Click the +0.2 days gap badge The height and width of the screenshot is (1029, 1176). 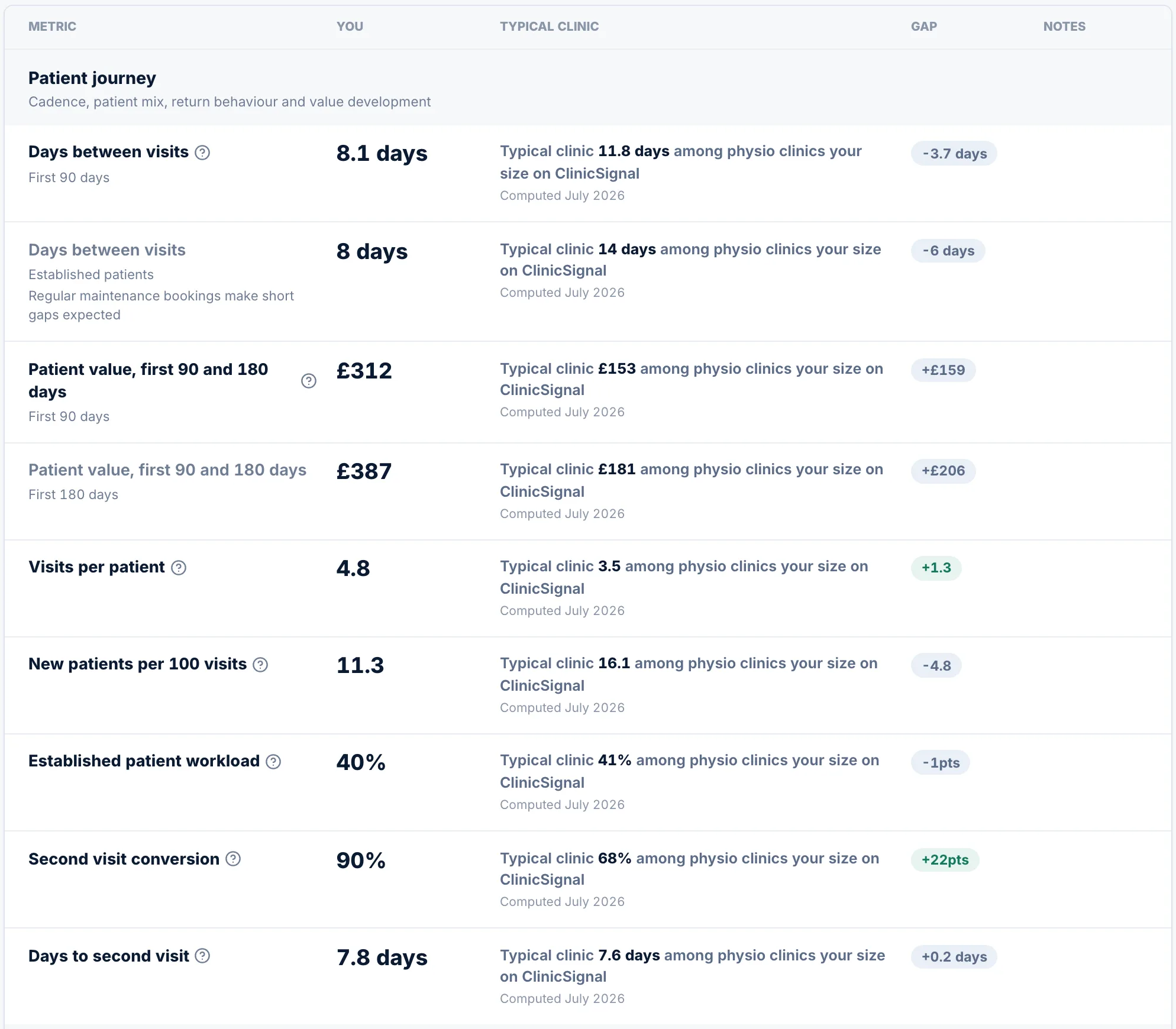tap(954, 957)
